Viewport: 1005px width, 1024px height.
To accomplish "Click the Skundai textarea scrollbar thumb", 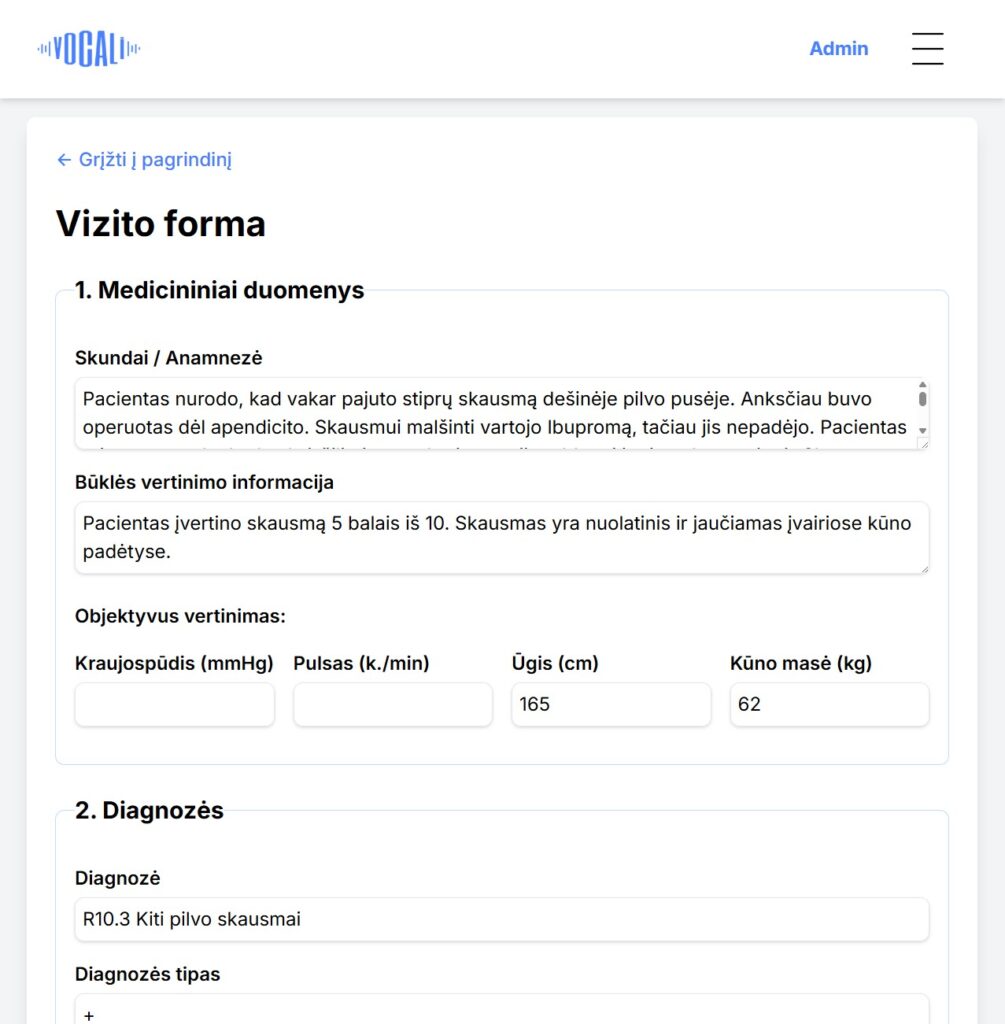I will click(x=922, y=398).
